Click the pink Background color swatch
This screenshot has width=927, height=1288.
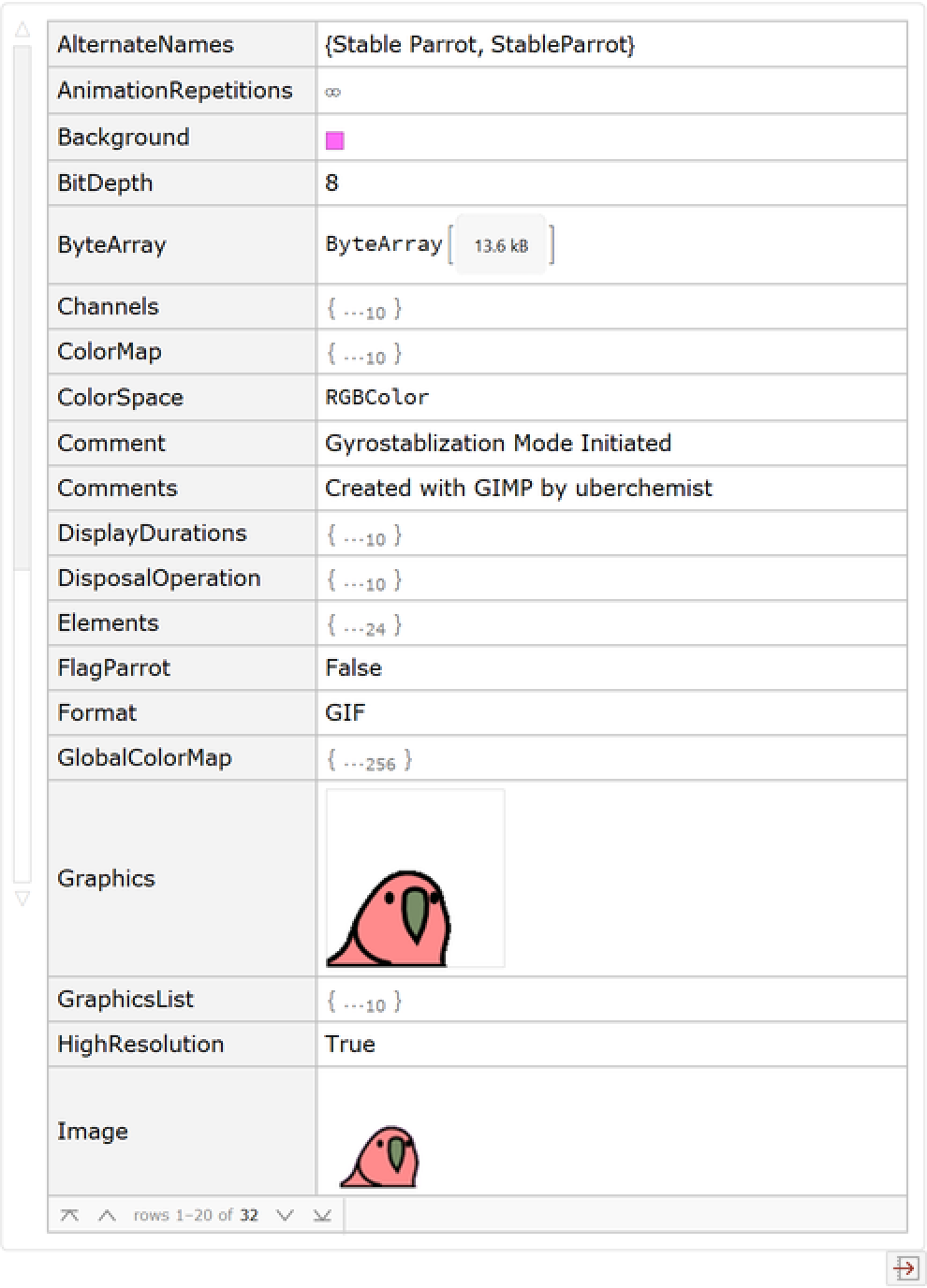click(334, 140)
